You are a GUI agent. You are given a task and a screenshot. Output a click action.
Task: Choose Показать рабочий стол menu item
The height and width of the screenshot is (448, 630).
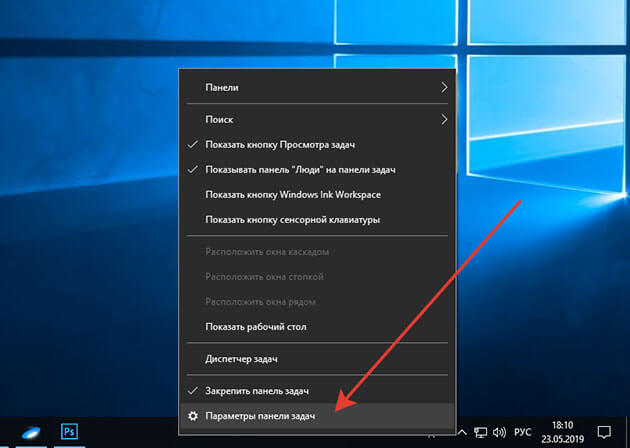coord(317,327)
